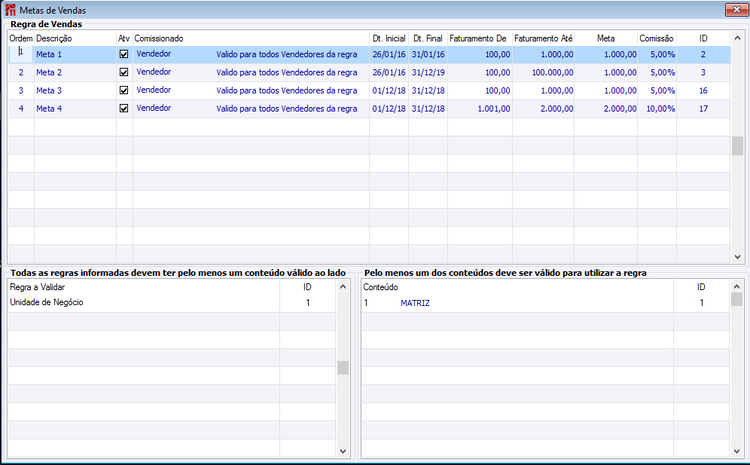
Task: Click the up arrow of Conteúdo list scrollbar
Action: tap(737, 287)
